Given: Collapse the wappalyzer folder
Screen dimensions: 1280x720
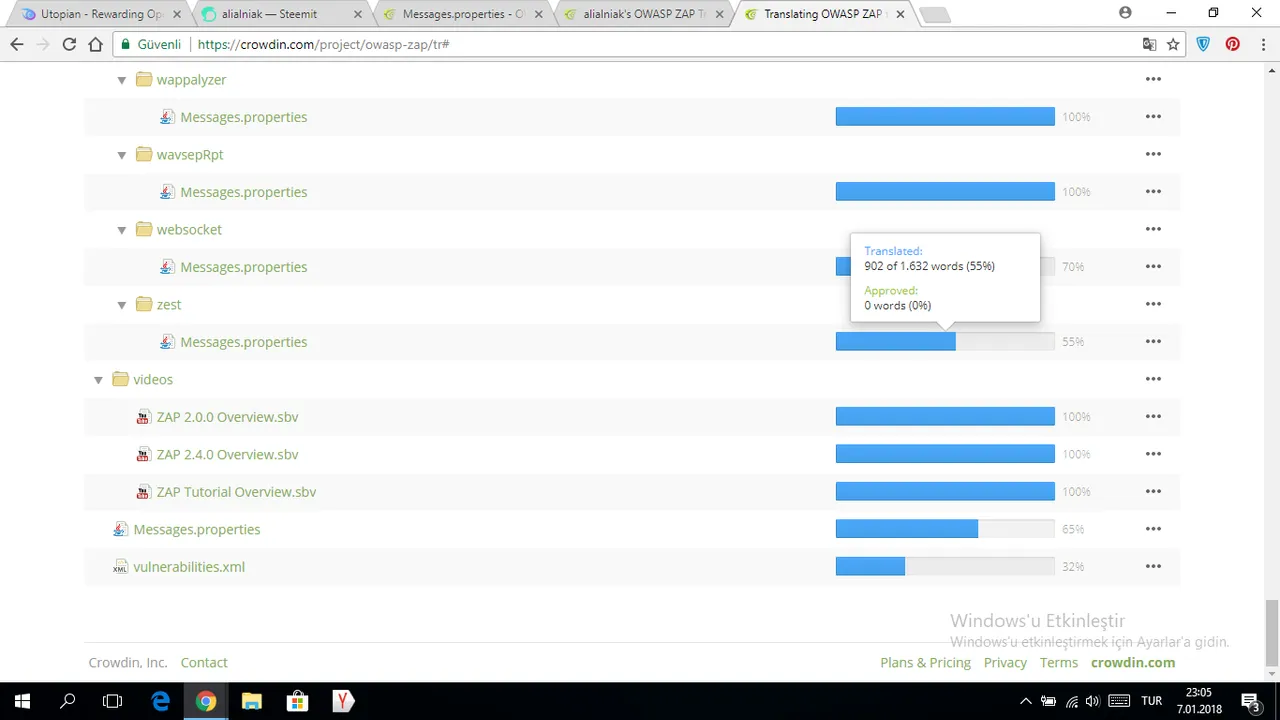Looking at the screenshot, I should (122, 80).
